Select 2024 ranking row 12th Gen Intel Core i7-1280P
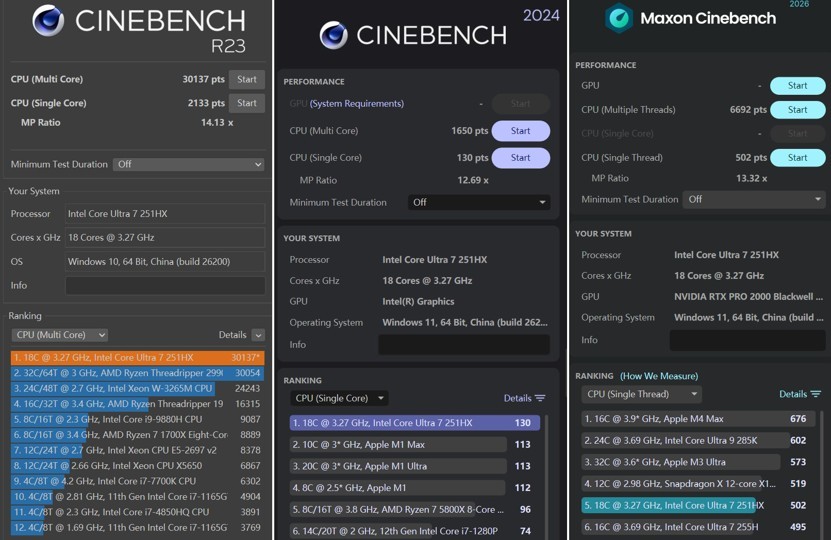Image resolution: width=831 pixels, height=540 pixels. click(x=415, y=530)
